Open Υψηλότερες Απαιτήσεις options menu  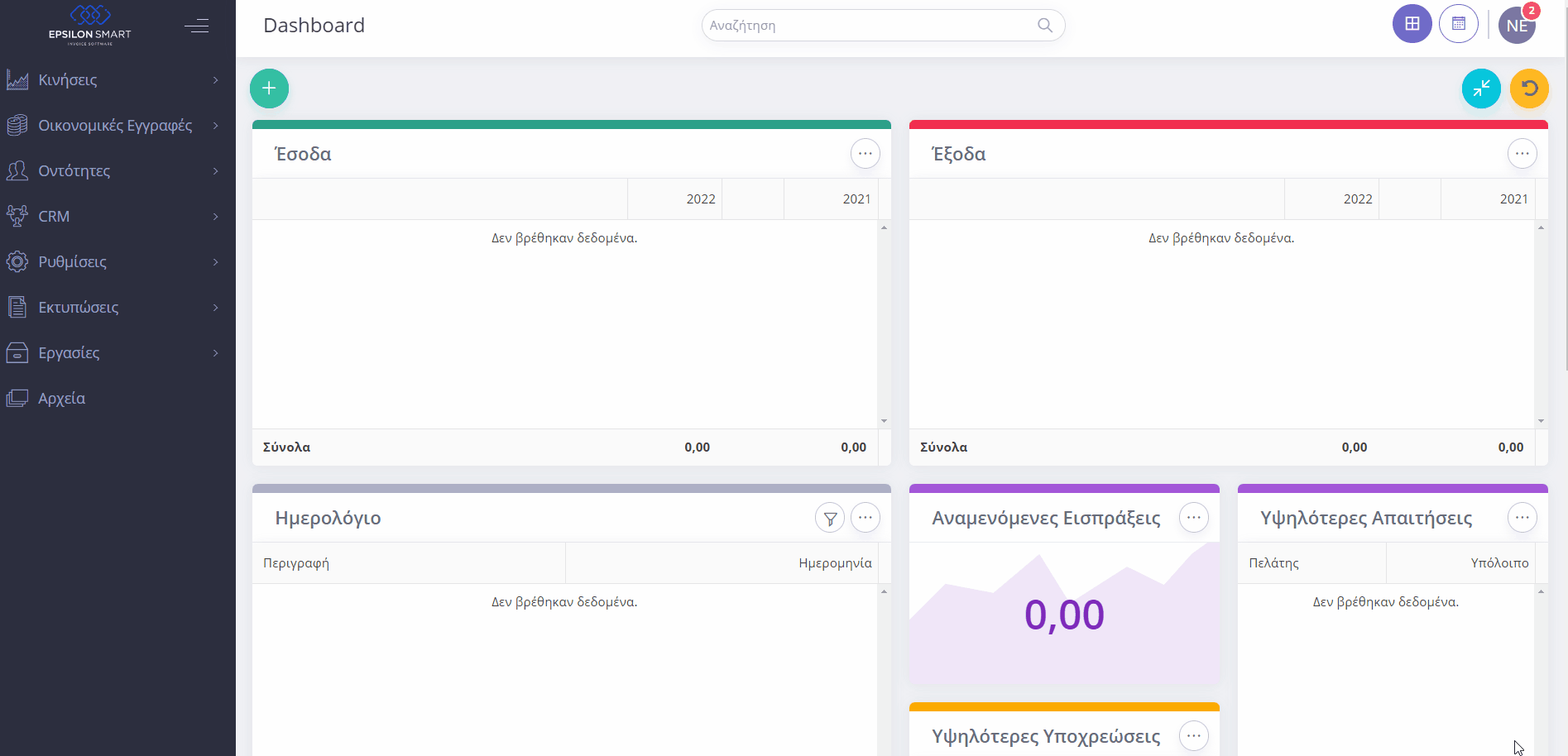pyautogui.click(x=1522, y=518)
